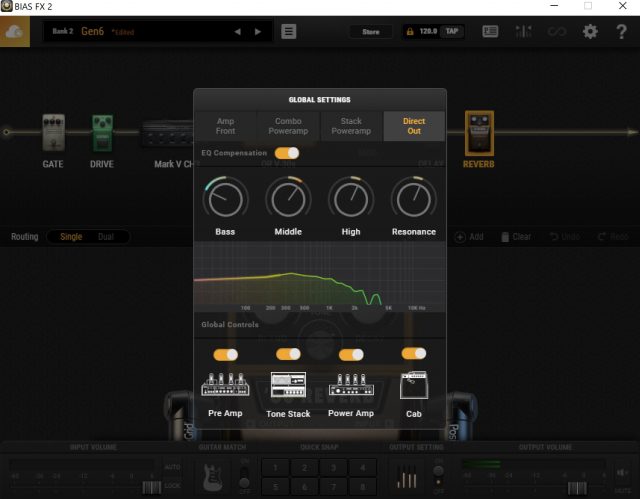Screen dimensions: 640x499
Task: Select Dual routing mode
Action: point(106,237)
